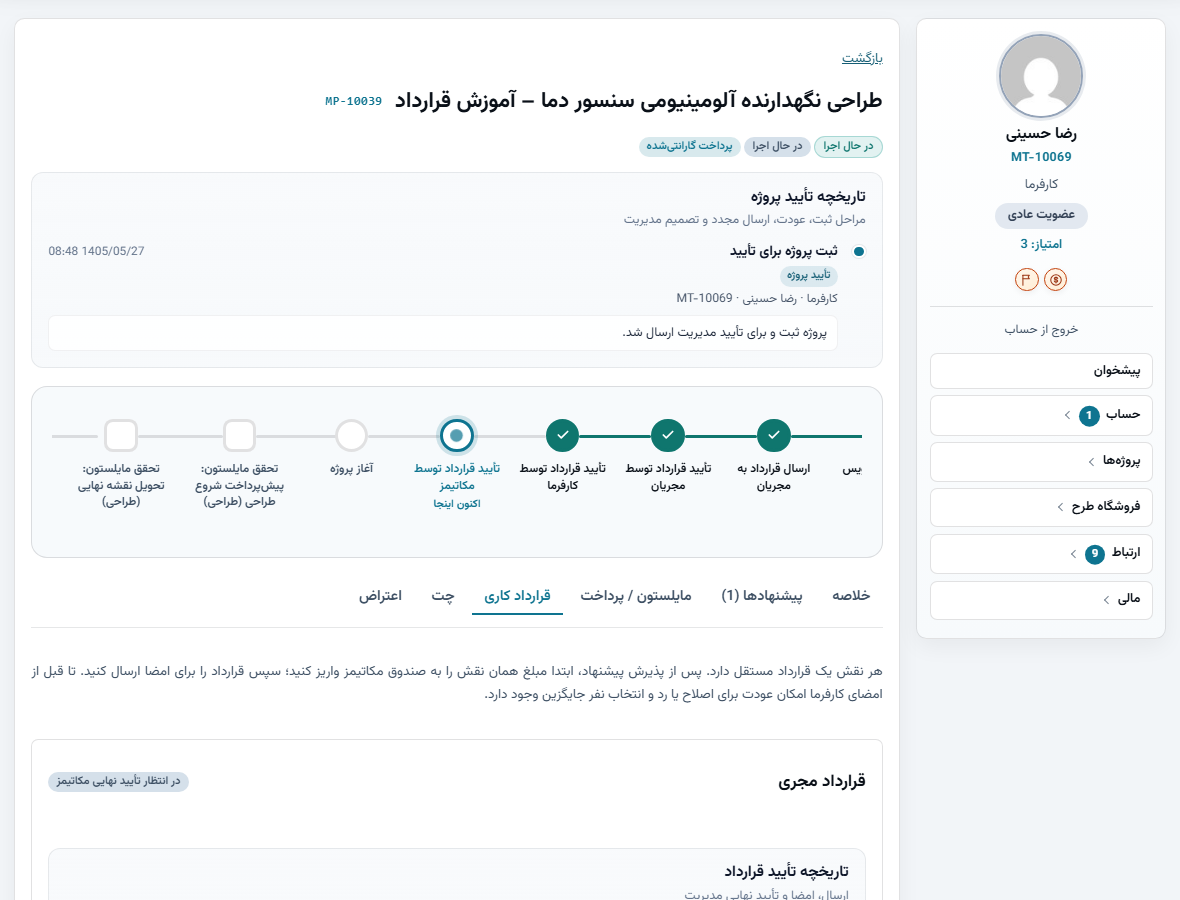Click the notification badge 9 on ارتباط

click(1094, 554)
